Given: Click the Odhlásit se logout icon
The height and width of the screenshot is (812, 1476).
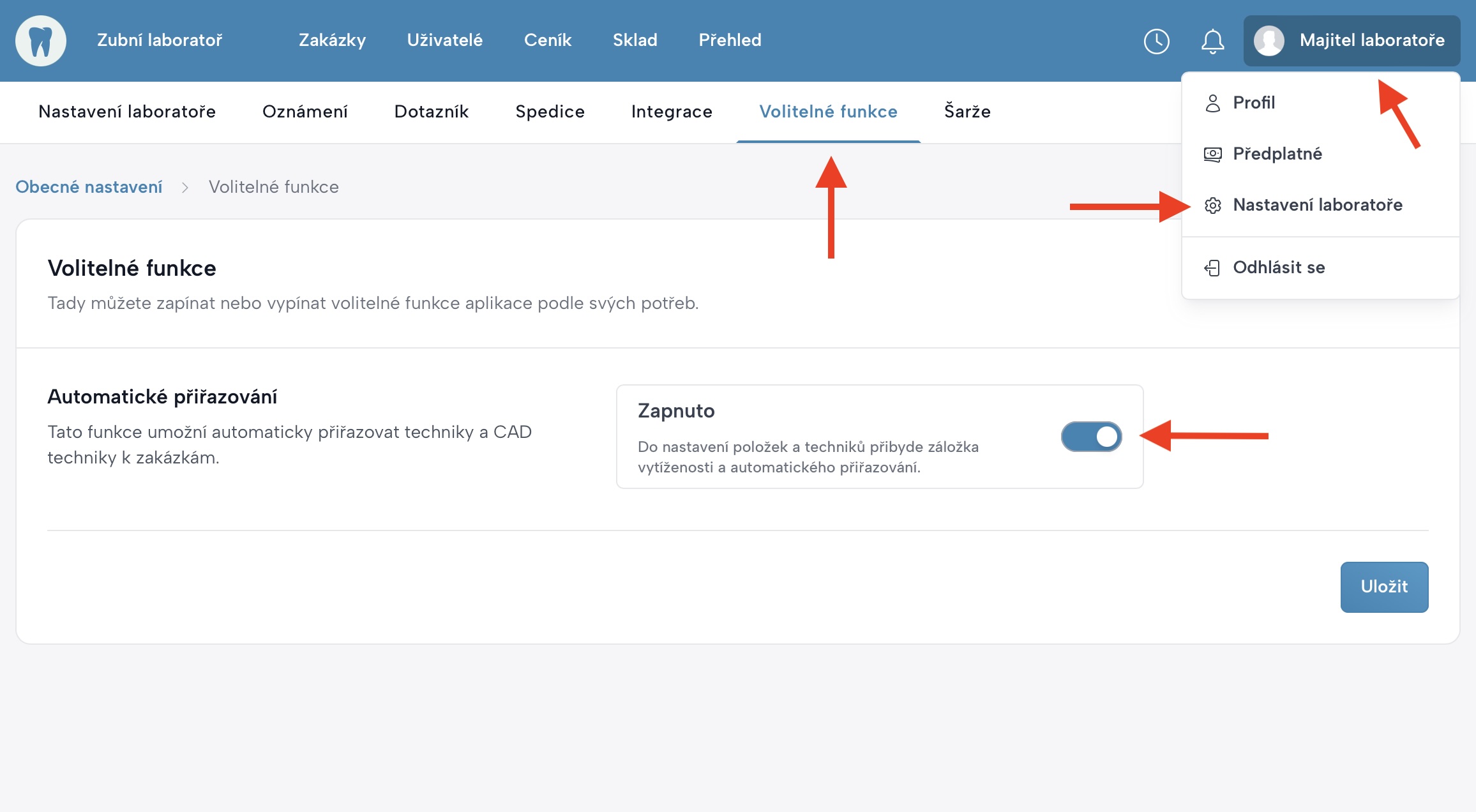Looking at the screenshot, I should click(x=1212, y=267).
